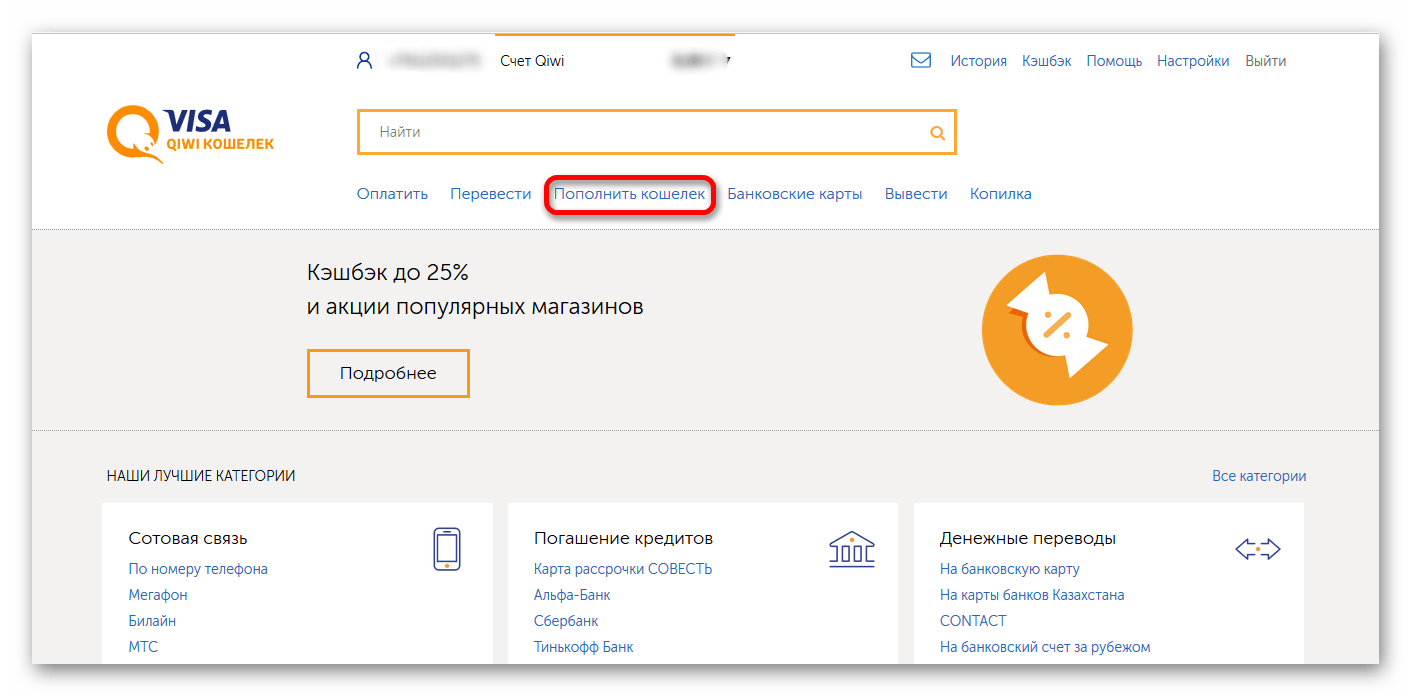
Task: Select the Банковские карты menu item
Action: (794, 194)
